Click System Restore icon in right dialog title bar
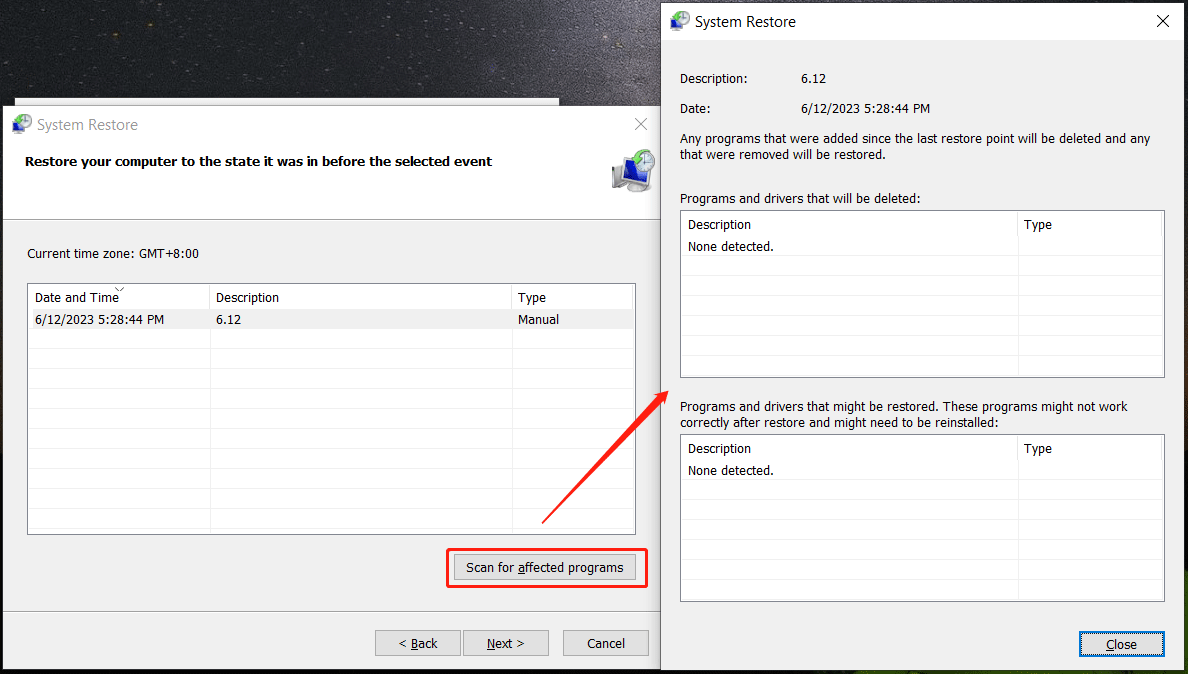1188x674 pixels. click(x=680, y=21)
